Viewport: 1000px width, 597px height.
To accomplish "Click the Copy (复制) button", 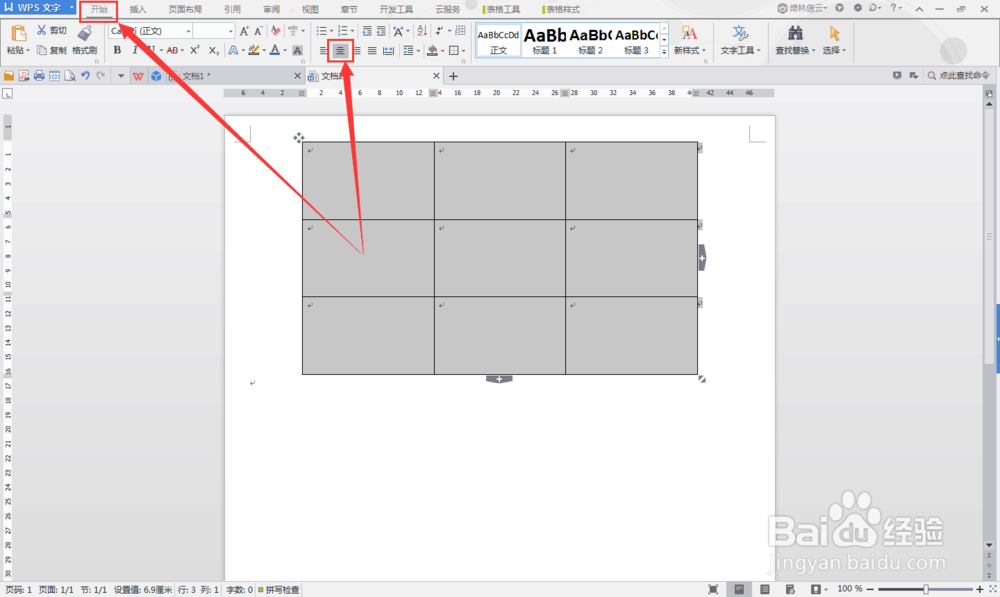I will 51,50.
